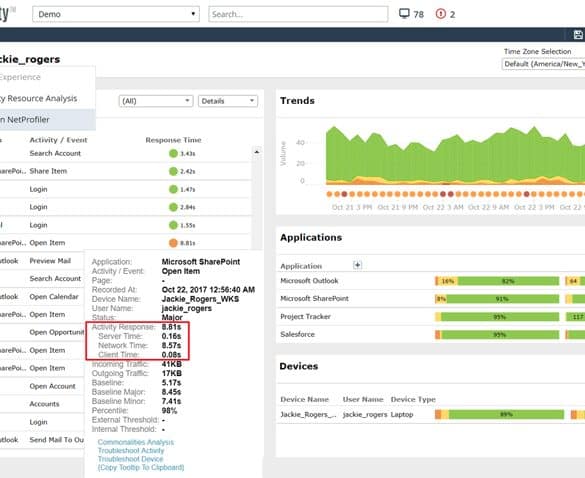This screenshot has height=478, width=585.
Task: Click green status dot for Share Item 2.42s
Action: [173, 171]
